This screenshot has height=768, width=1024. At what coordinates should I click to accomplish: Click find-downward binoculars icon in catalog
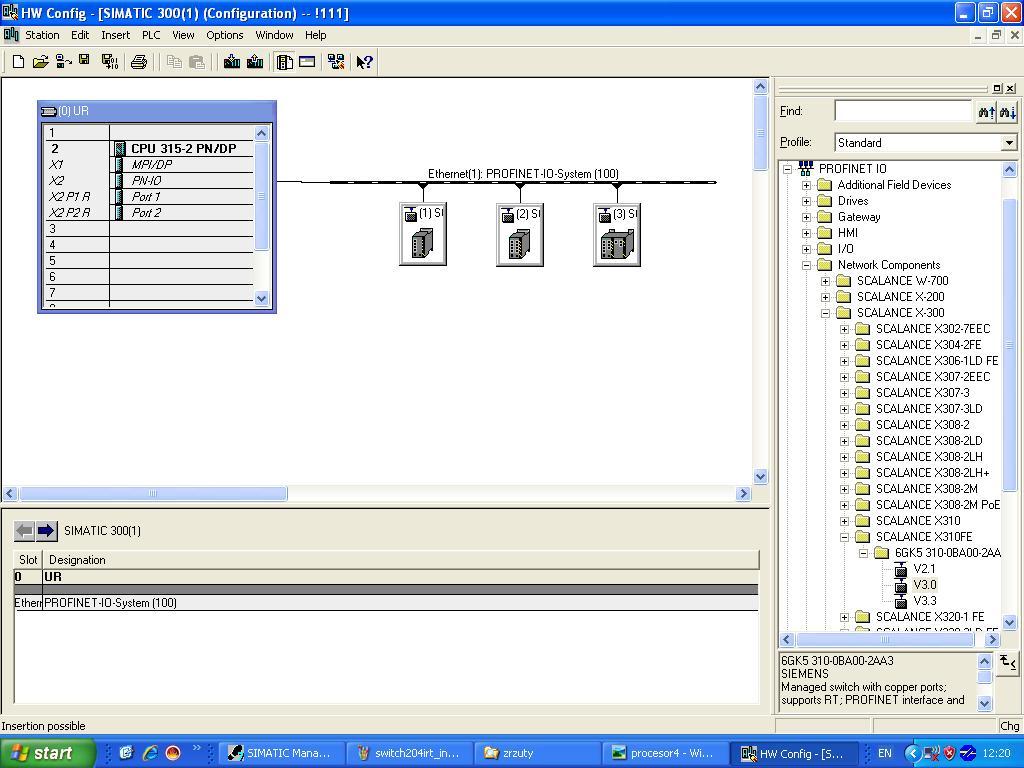pos(1007,112)
